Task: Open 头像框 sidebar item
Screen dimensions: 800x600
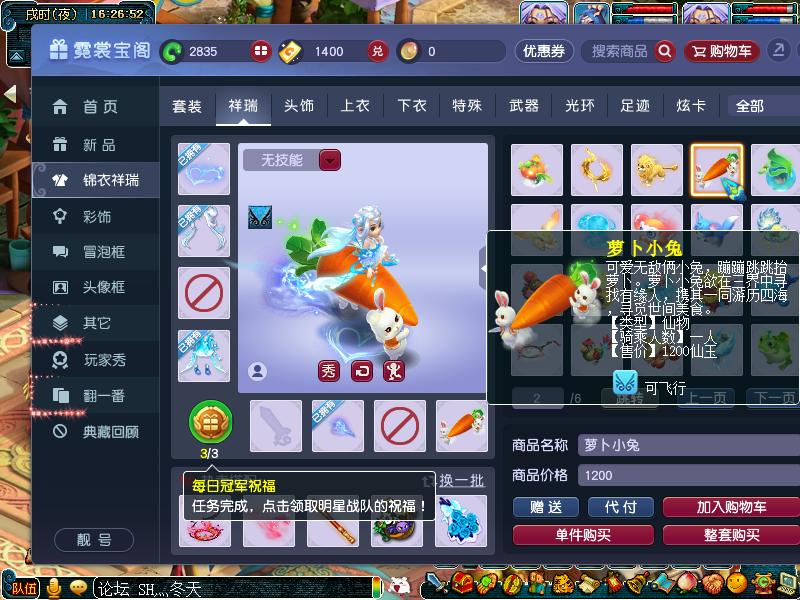Action: [95, 287]
